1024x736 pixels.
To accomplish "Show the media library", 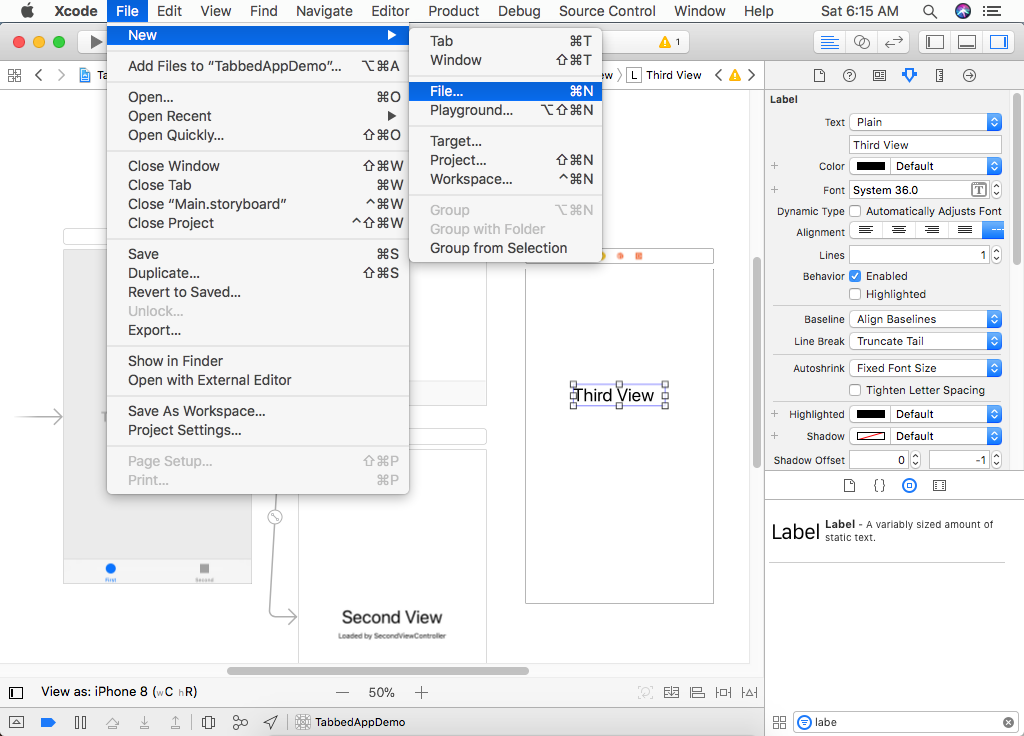I will (939, 485).
